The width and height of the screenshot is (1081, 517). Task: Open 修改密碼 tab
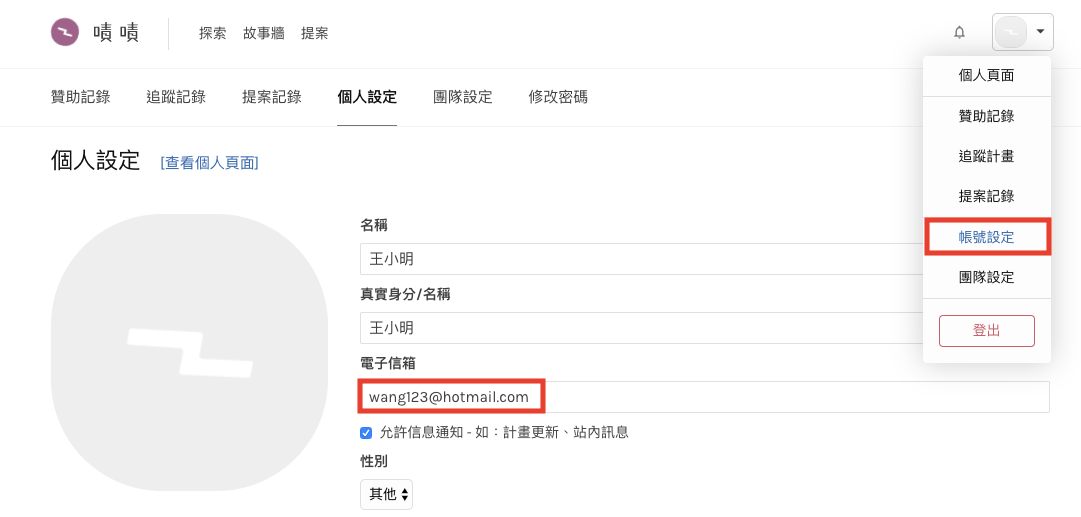[558, 97]
